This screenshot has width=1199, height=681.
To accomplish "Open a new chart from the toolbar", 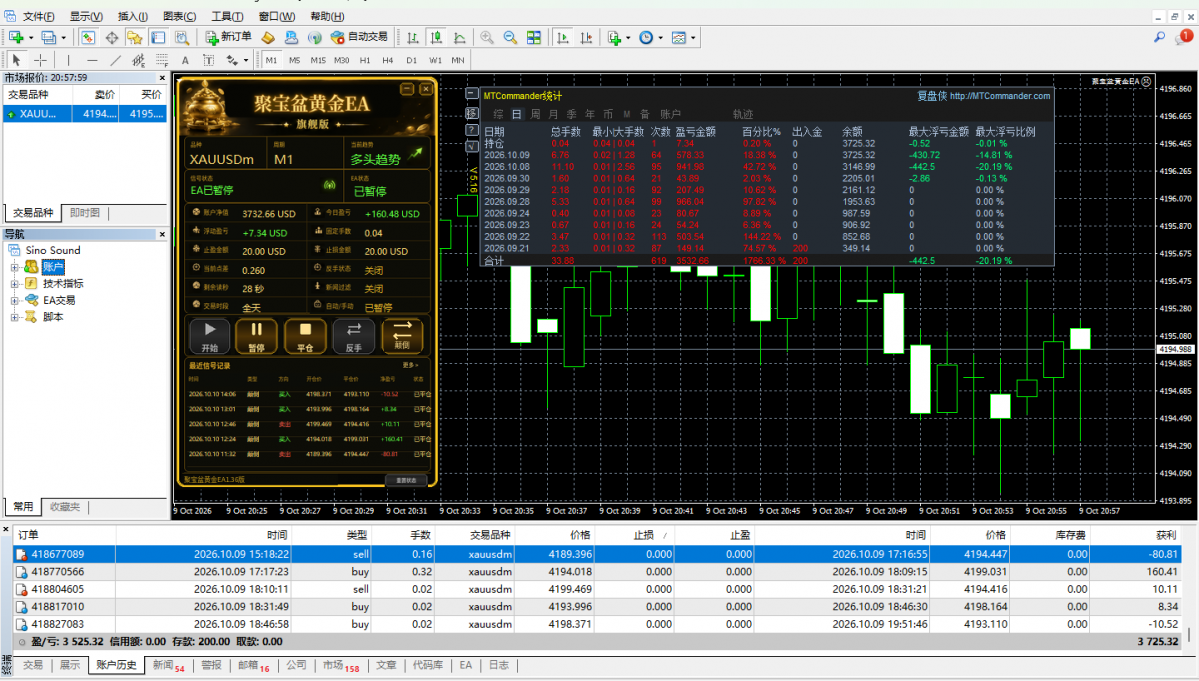I will (x=16, y=37).
